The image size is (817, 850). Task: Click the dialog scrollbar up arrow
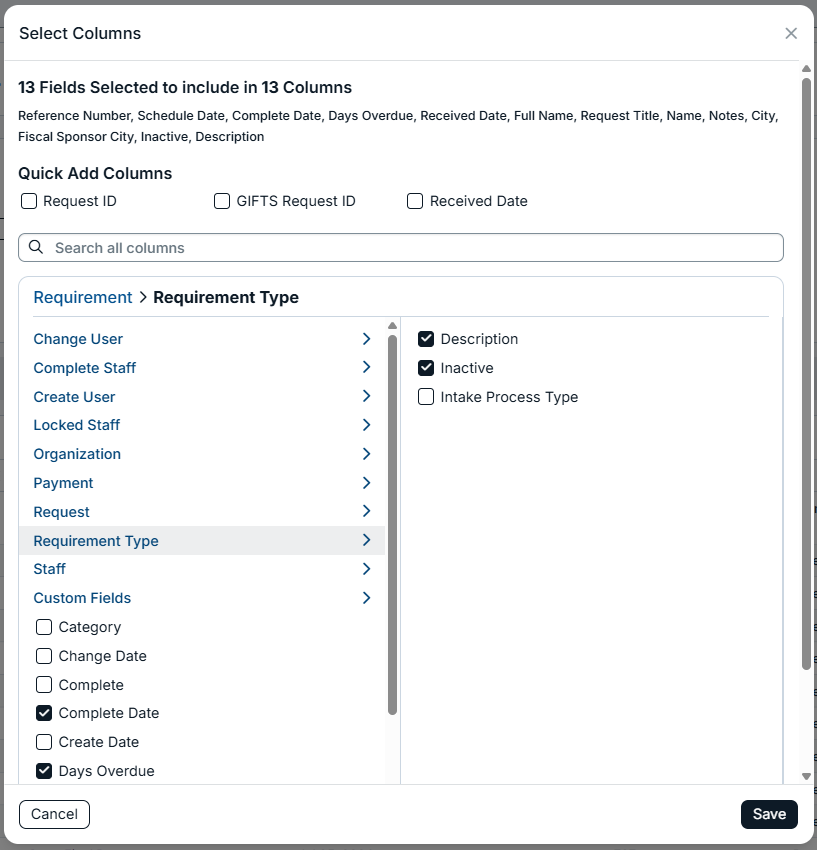click(806, 69)
